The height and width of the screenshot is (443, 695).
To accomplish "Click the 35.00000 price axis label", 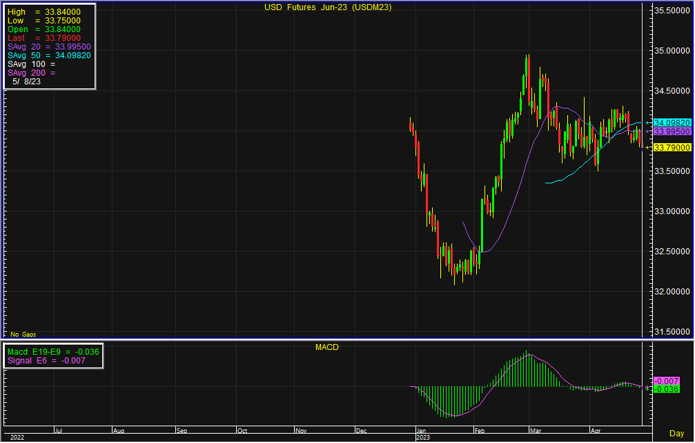I will [672, 48].
